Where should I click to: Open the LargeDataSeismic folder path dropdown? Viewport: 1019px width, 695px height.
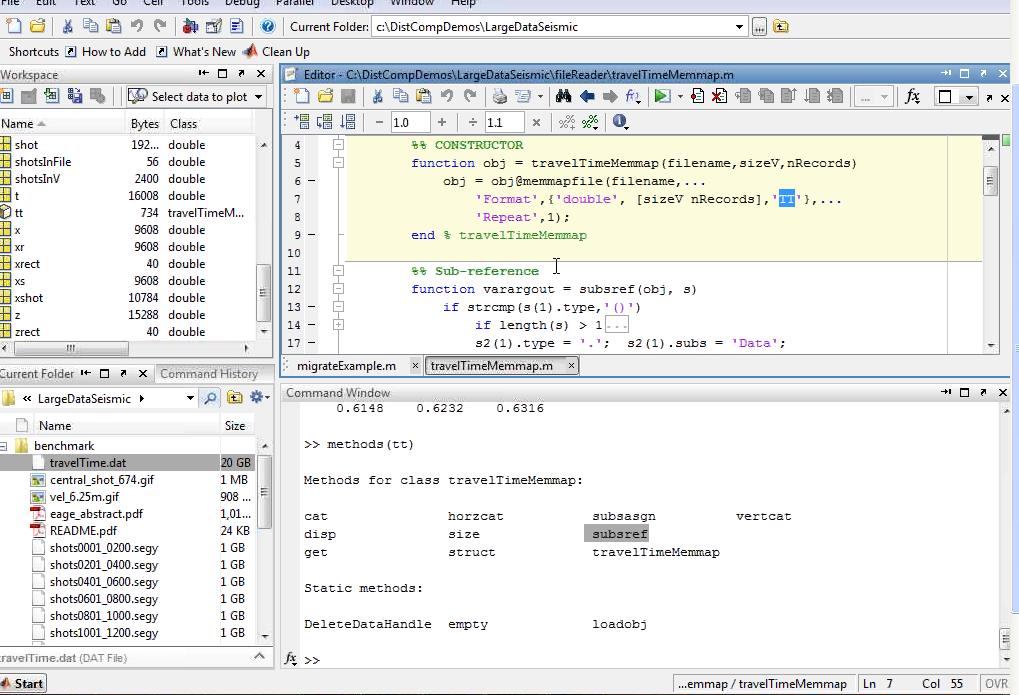pos(190,398)
